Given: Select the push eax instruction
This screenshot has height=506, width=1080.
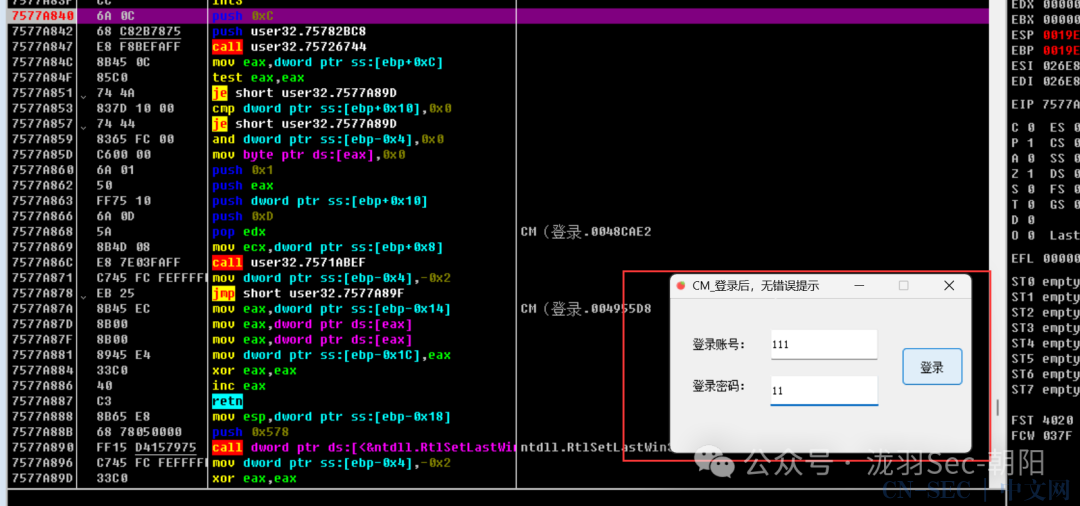Looking at the screenshot, I should (x=242, y=186).
